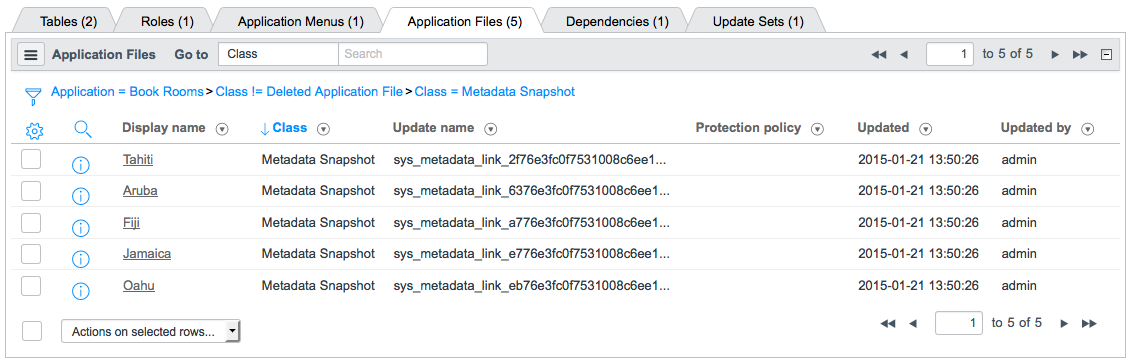Open the Display name column menu
The image size is (1131, 361).
click(222, 129)
